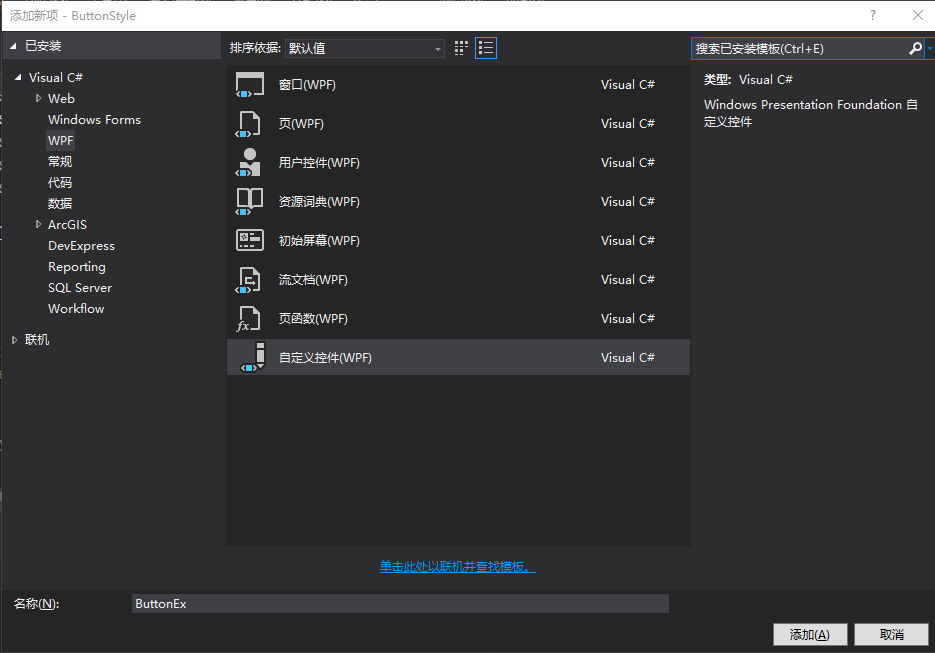Open the 排序依据 sort dropdown
The height and width of the screenshot is (653, 935).
(x=438, y=47)
